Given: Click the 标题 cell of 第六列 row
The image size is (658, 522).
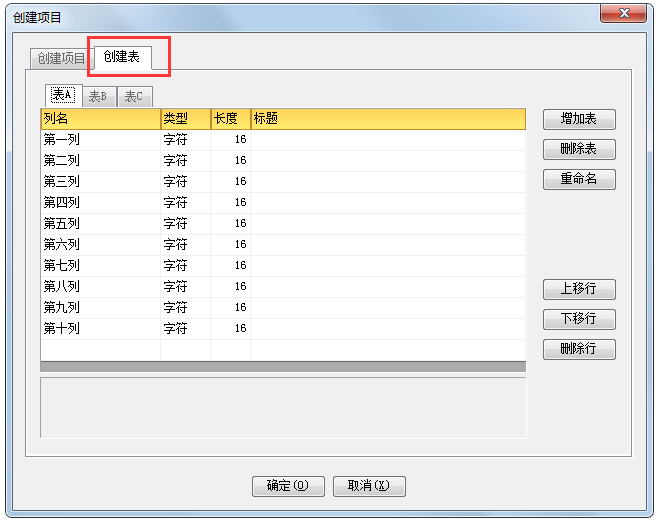Looking at the screenshot, I should pos(388,245).
